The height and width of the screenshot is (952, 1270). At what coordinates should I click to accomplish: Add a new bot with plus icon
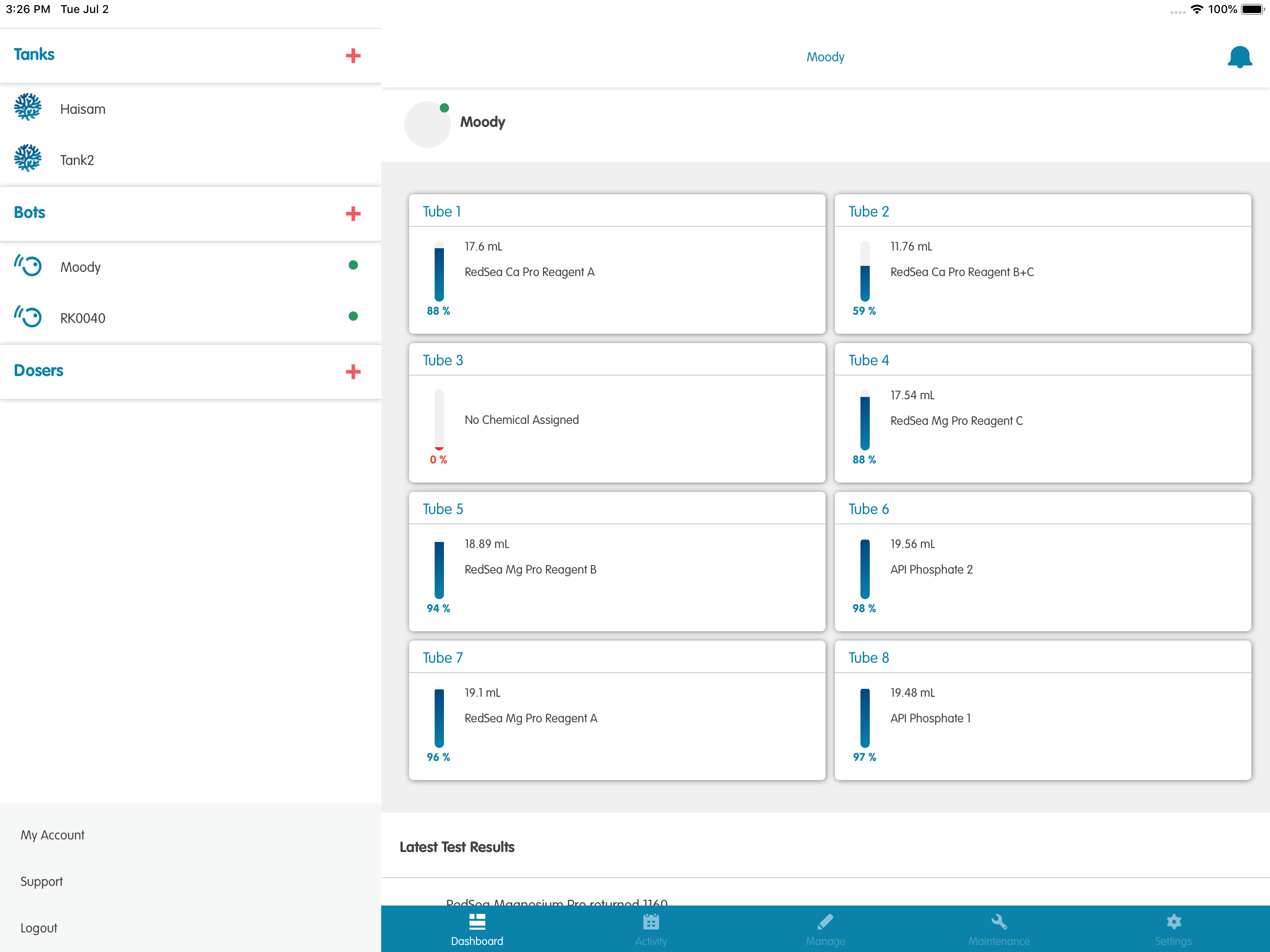point(352,214)
